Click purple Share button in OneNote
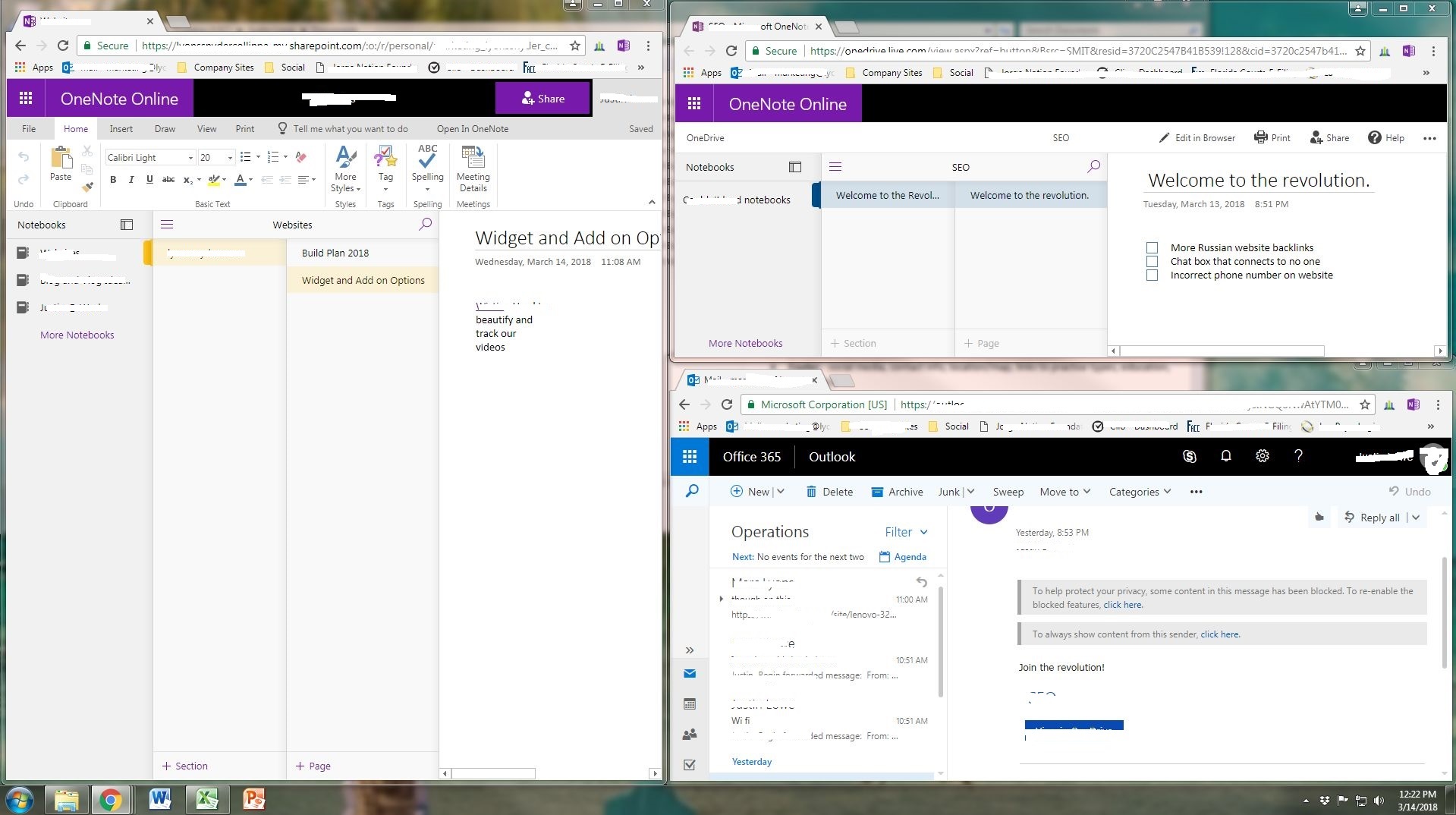Viewport: 1456px width, 815px height. (542, 99)
